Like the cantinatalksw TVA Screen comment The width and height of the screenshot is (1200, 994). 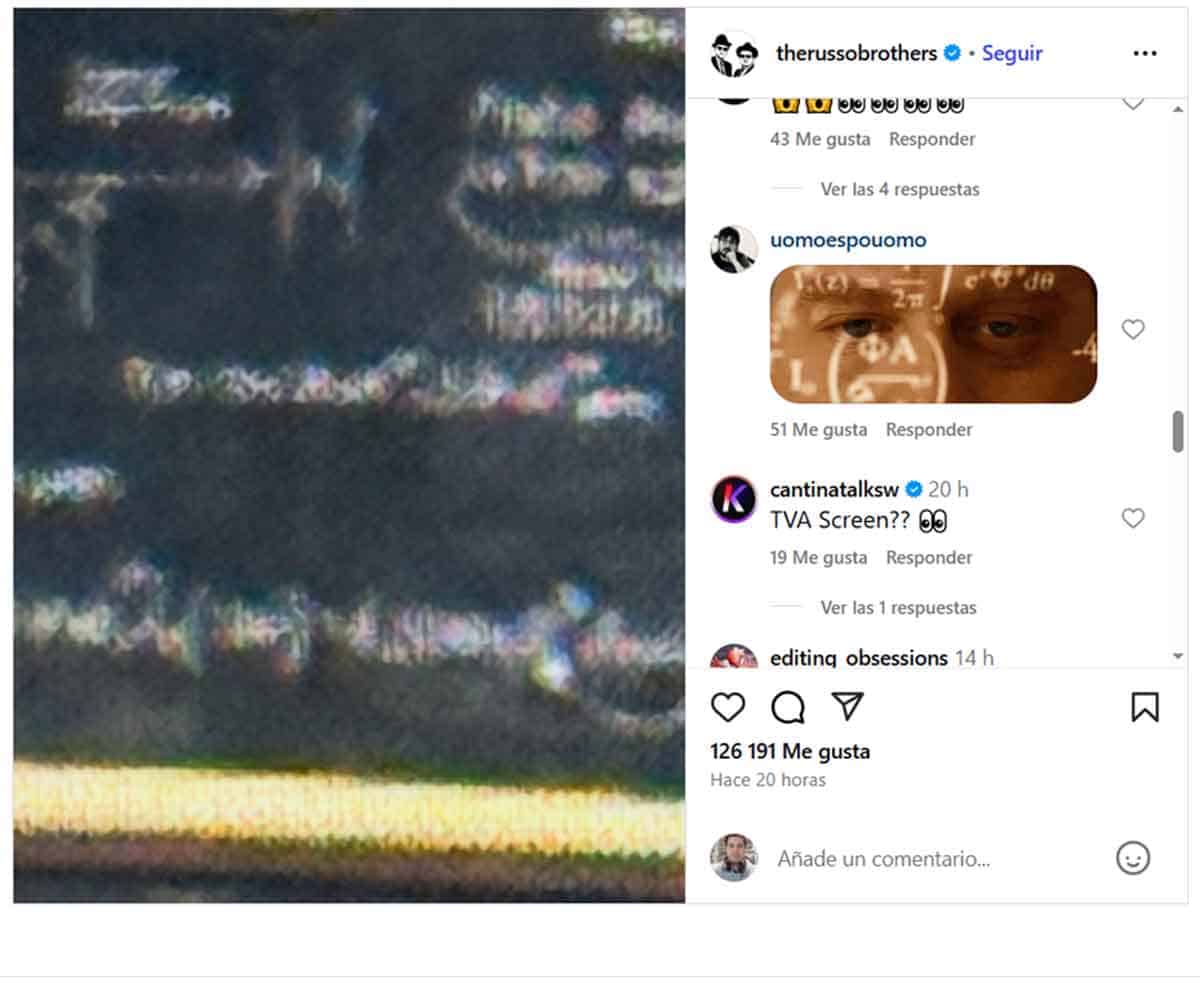1133,518
